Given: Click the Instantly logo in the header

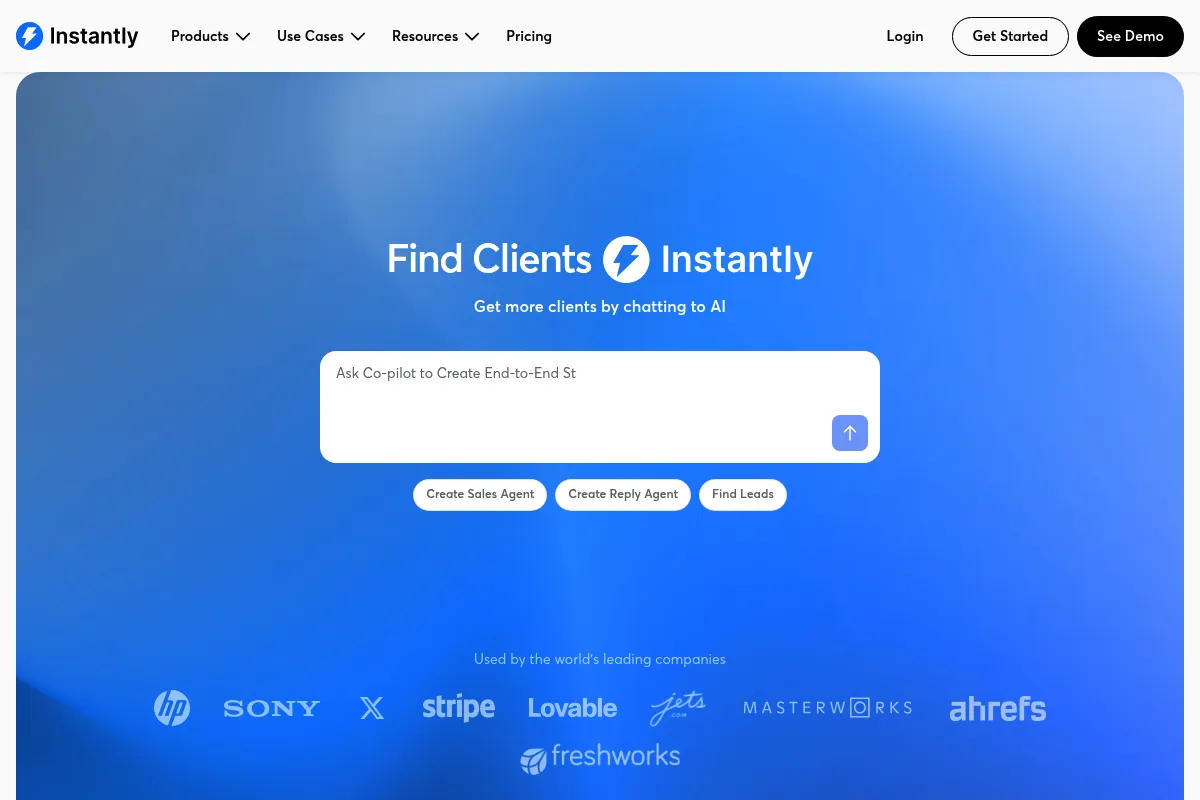Looking at the screenshot, I should coord(77,36).
